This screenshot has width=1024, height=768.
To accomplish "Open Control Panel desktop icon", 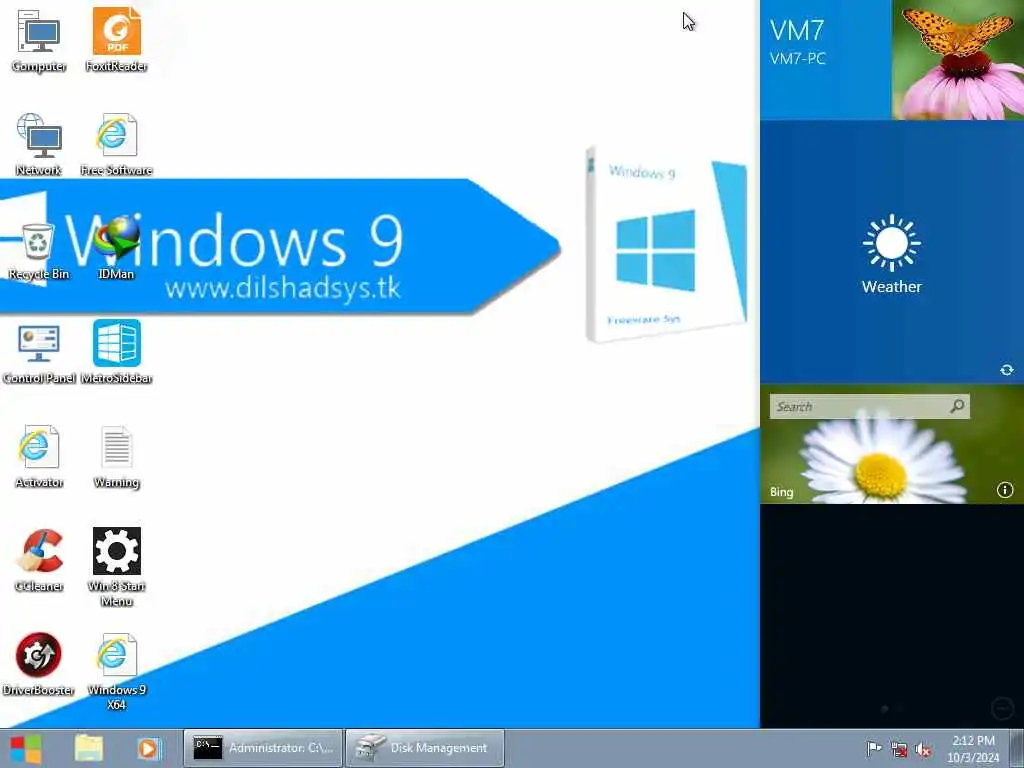I will pos(39,351).
